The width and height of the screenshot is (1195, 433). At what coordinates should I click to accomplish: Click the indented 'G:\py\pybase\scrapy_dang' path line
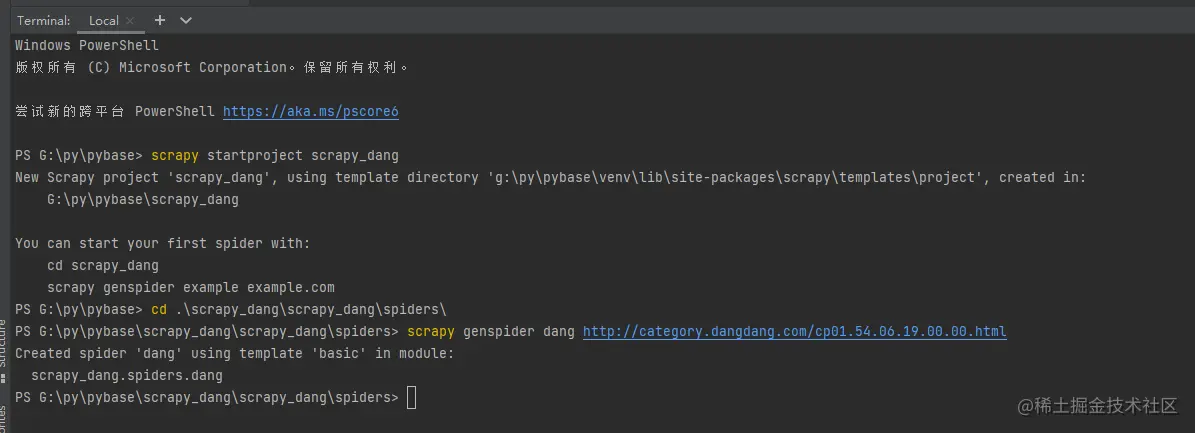click(x=143, y=200)
